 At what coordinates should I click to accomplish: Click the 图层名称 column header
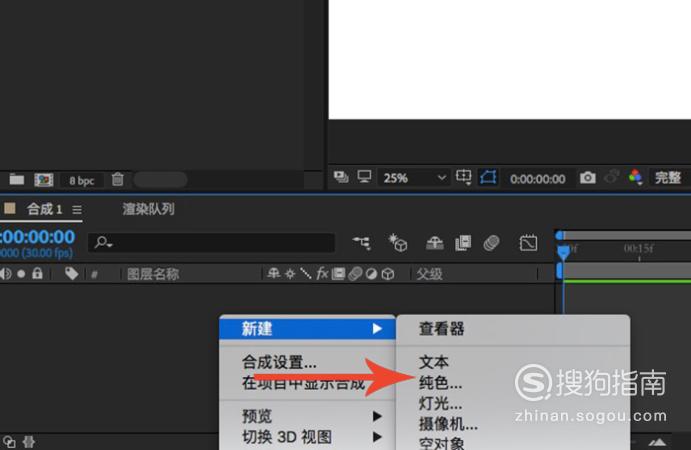pyautogui.click(x=153, y=274)
